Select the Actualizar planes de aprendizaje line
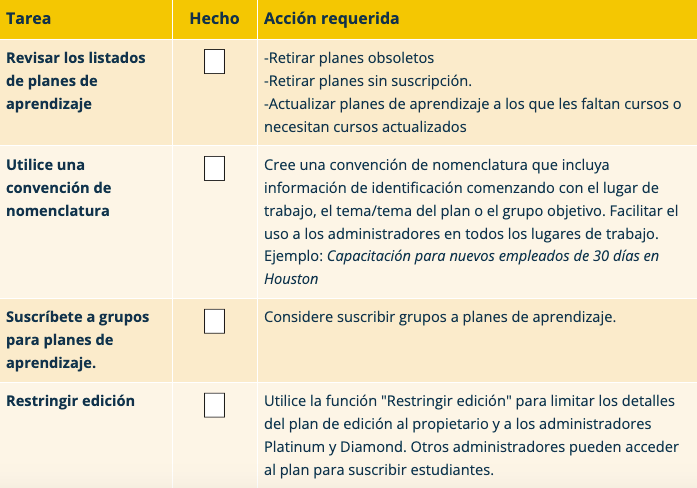The width and height of the screenshot is (697, 488). 472,104
